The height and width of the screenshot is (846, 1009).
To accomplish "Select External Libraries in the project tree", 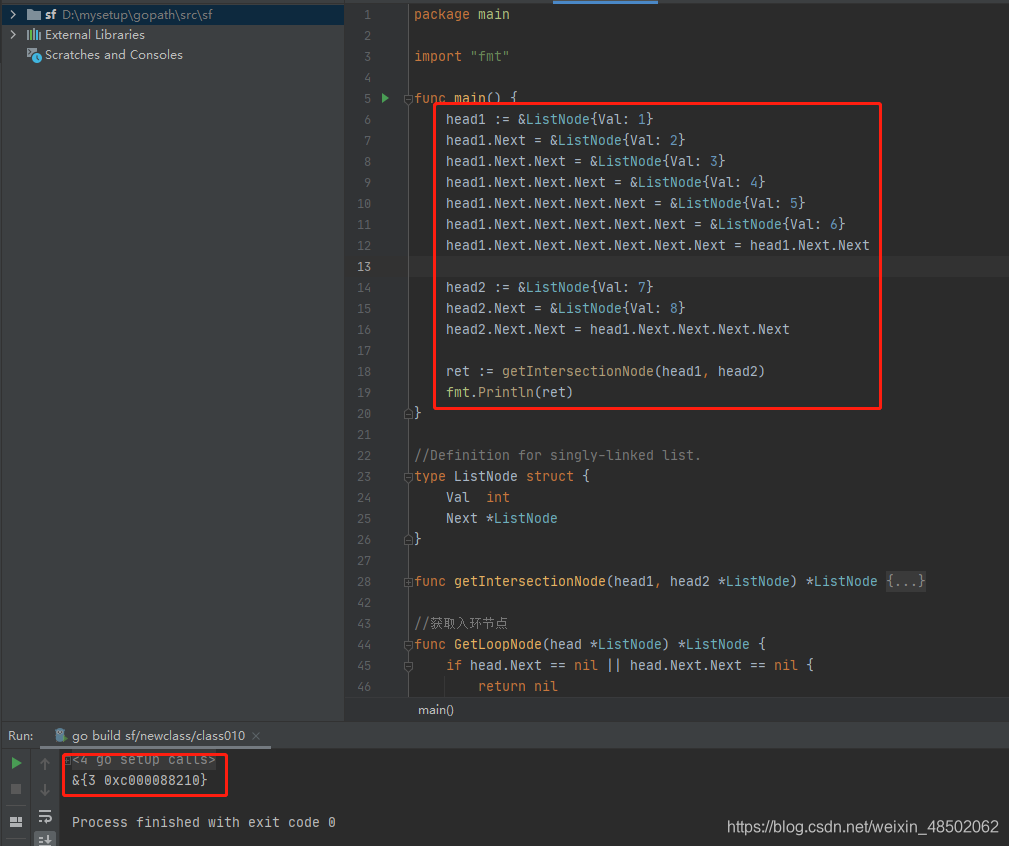I will click(95, 35).
